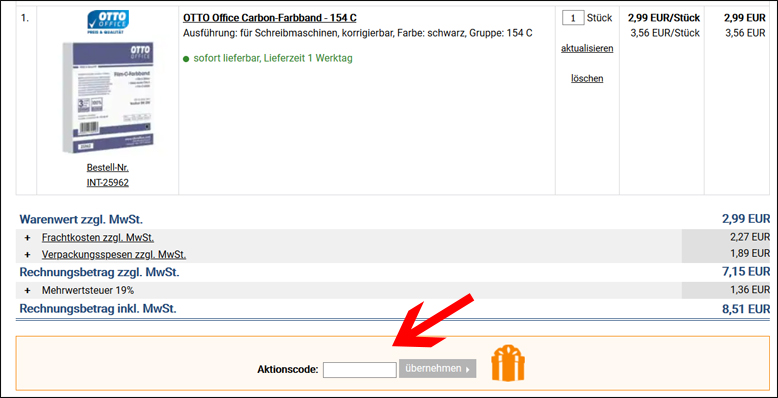Click 'Rechnungsbetrag inkl. MwSt.' label
Viewport: 778px width, 398px height.
(x=98, y=309)
